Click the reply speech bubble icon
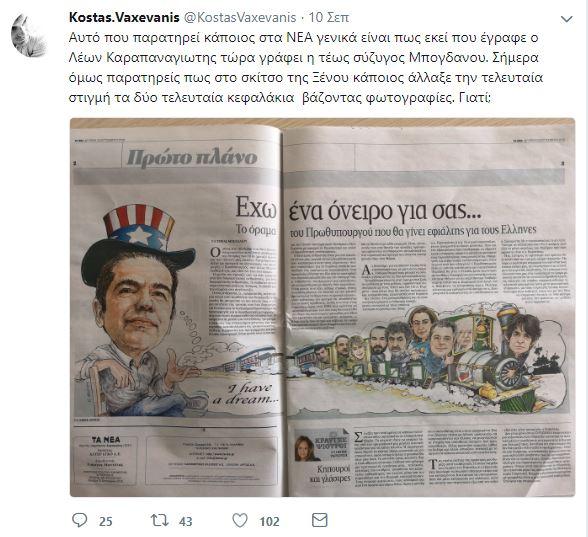The height and width of the screenshot is (537, 588). click(x=79, y=520)
